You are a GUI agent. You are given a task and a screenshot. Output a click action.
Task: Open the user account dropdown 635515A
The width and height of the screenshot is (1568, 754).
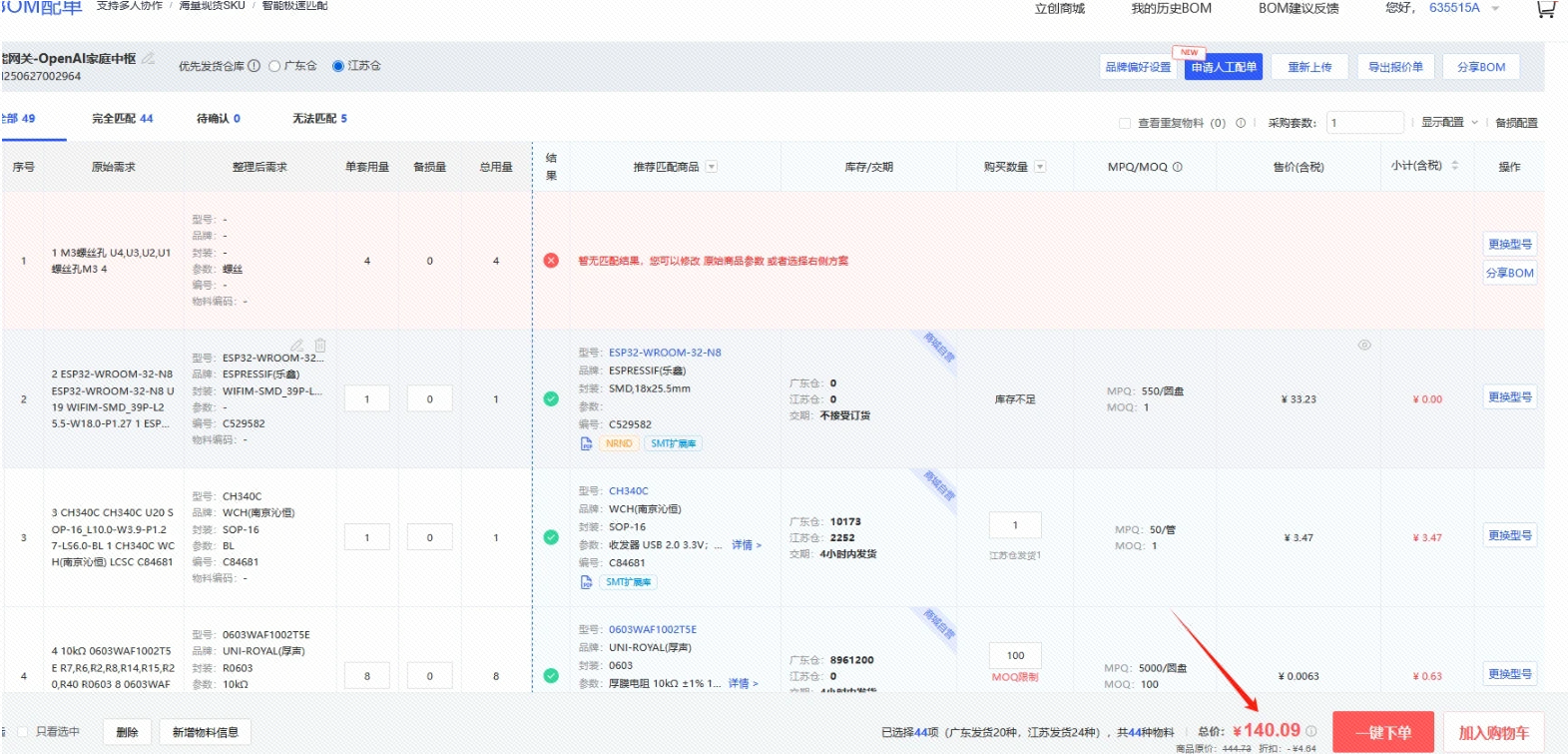[x=1464, y=8]
